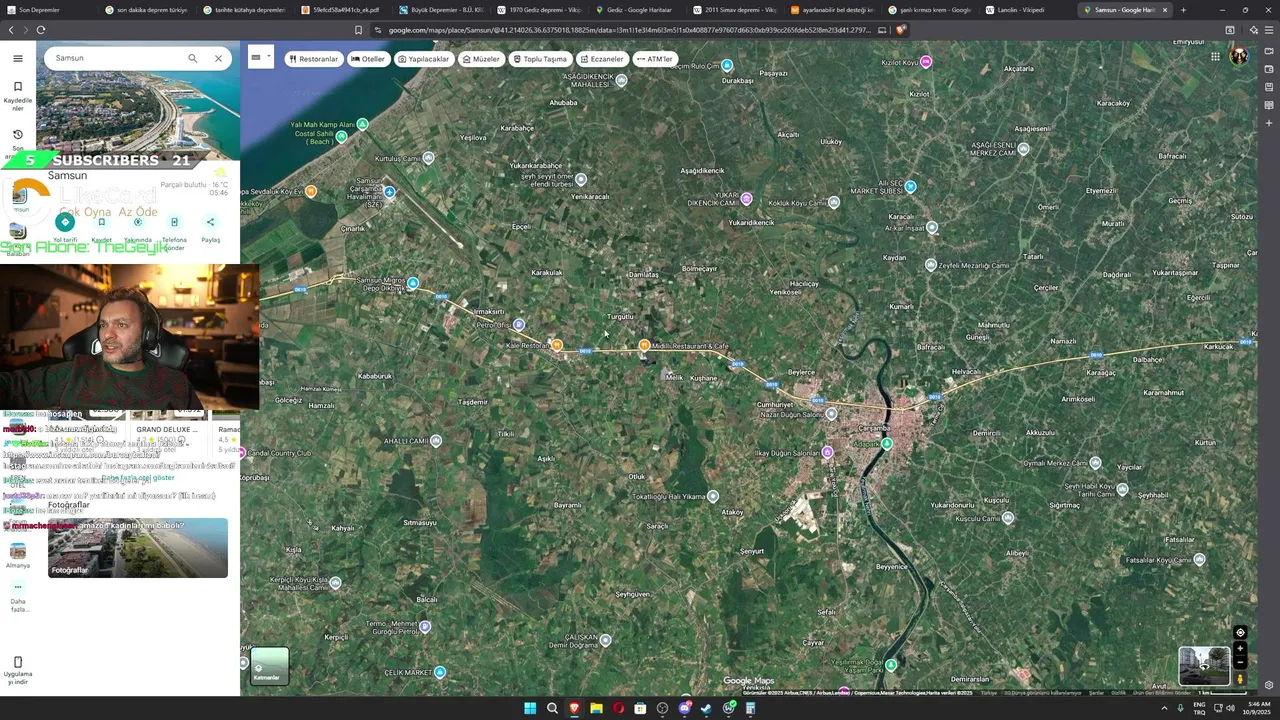Open Daha fazla more recents item
The image size is (1280, 720).
coord(17,598)
